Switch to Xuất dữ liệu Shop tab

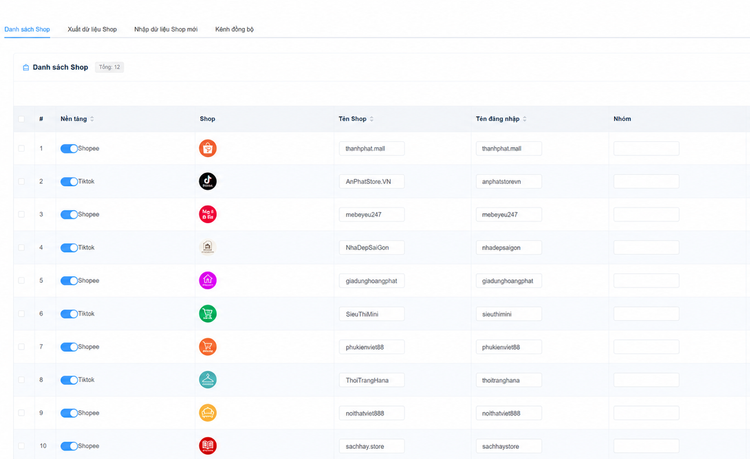tap(92, 29)
